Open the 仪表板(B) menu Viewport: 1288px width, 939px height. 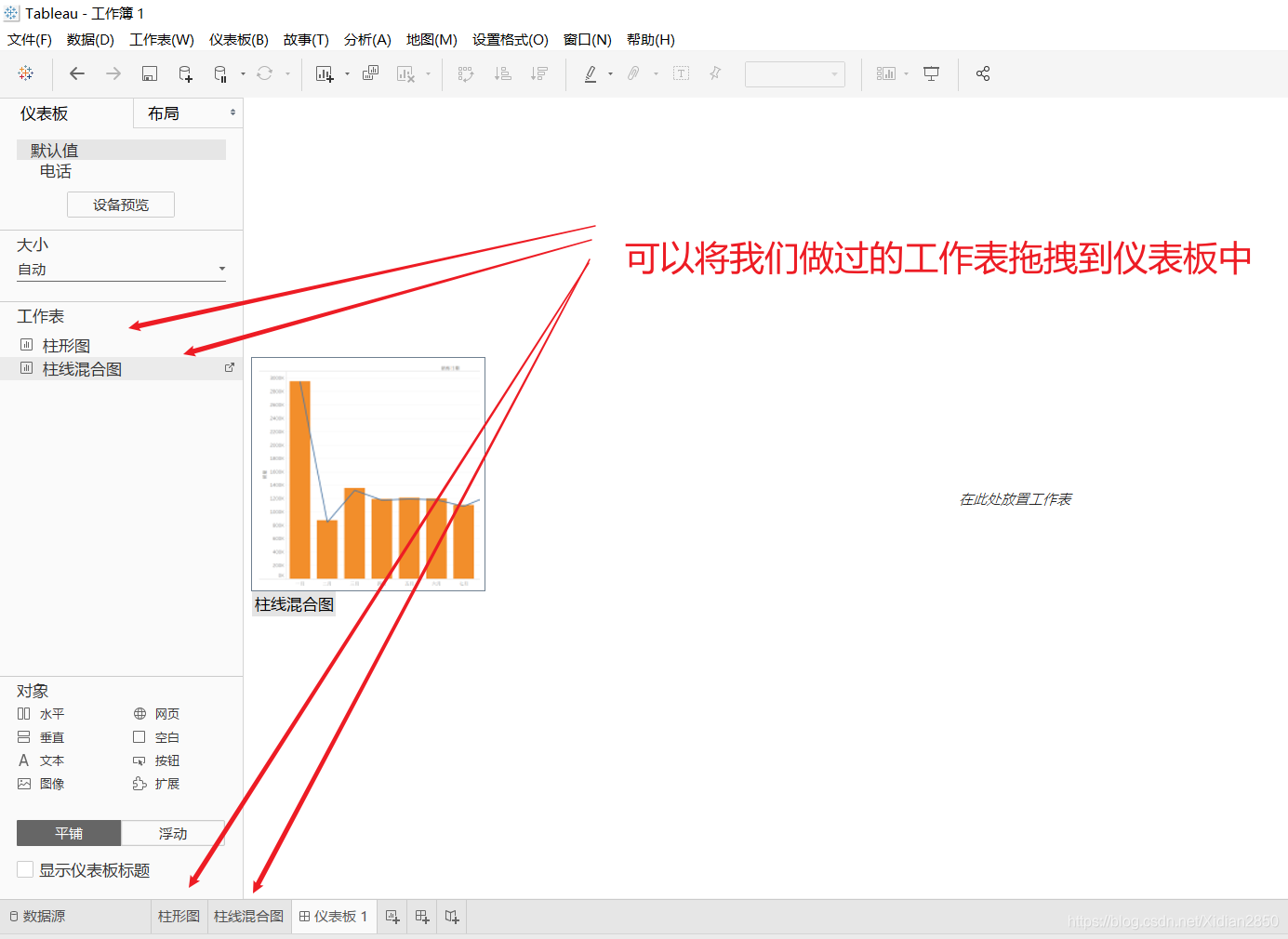(239, 40)
